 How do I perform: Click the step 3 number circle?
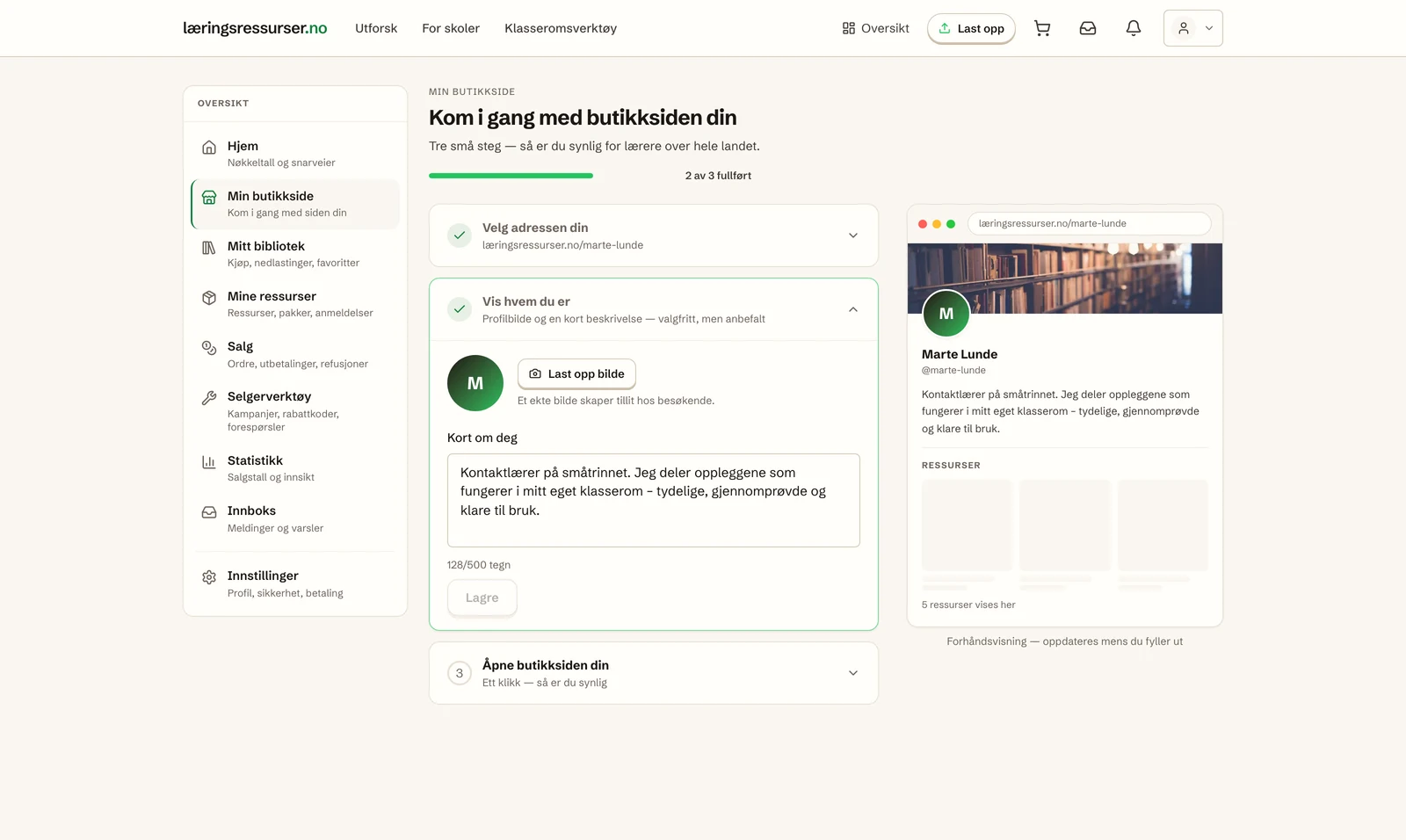pyautogui.click(x=460, y=673)
